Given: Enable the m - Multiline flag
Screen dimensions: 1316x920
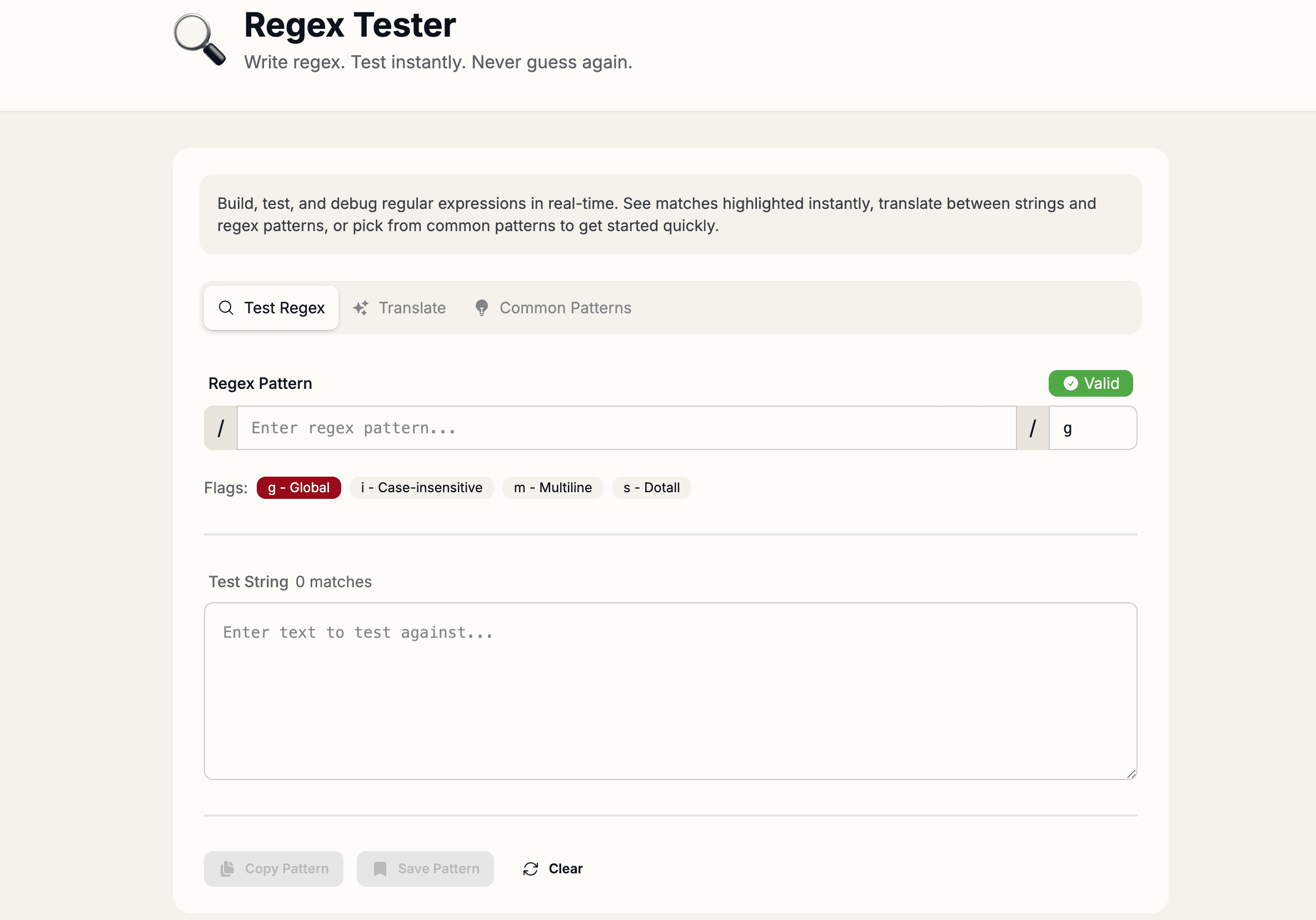Looking at the screenshot, I should [552, 487].
